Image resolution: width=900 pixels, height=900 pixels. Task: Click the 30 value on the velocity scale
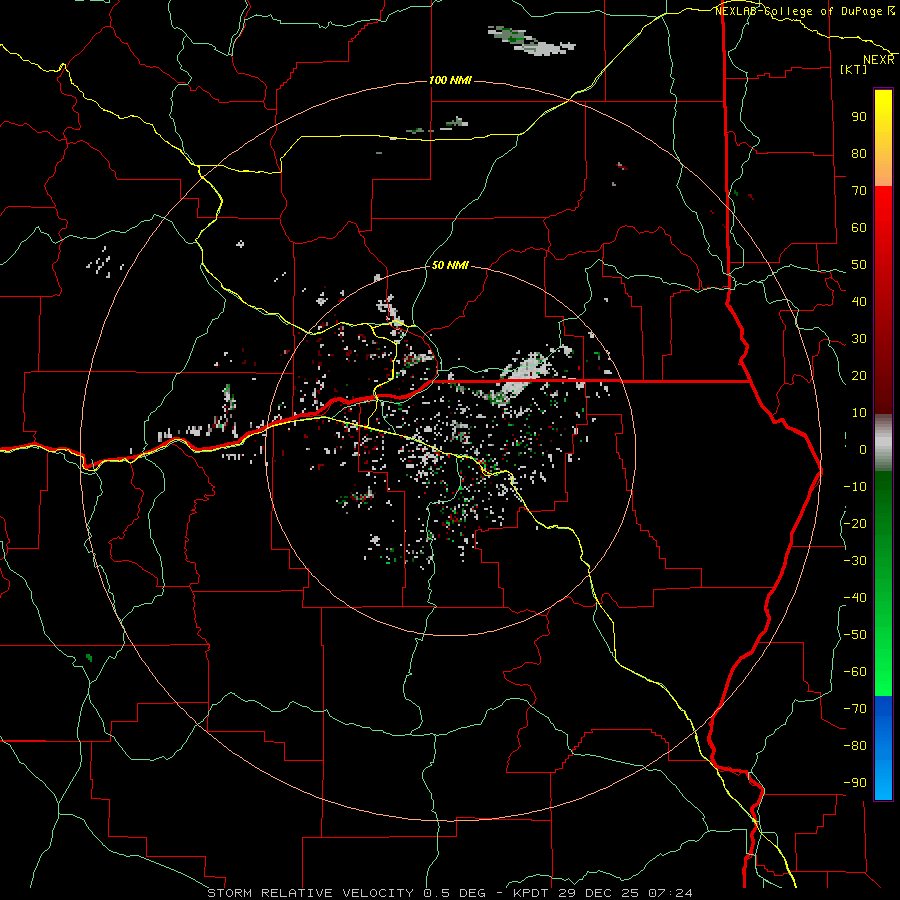pyautogui.click(x=859, y=339)
